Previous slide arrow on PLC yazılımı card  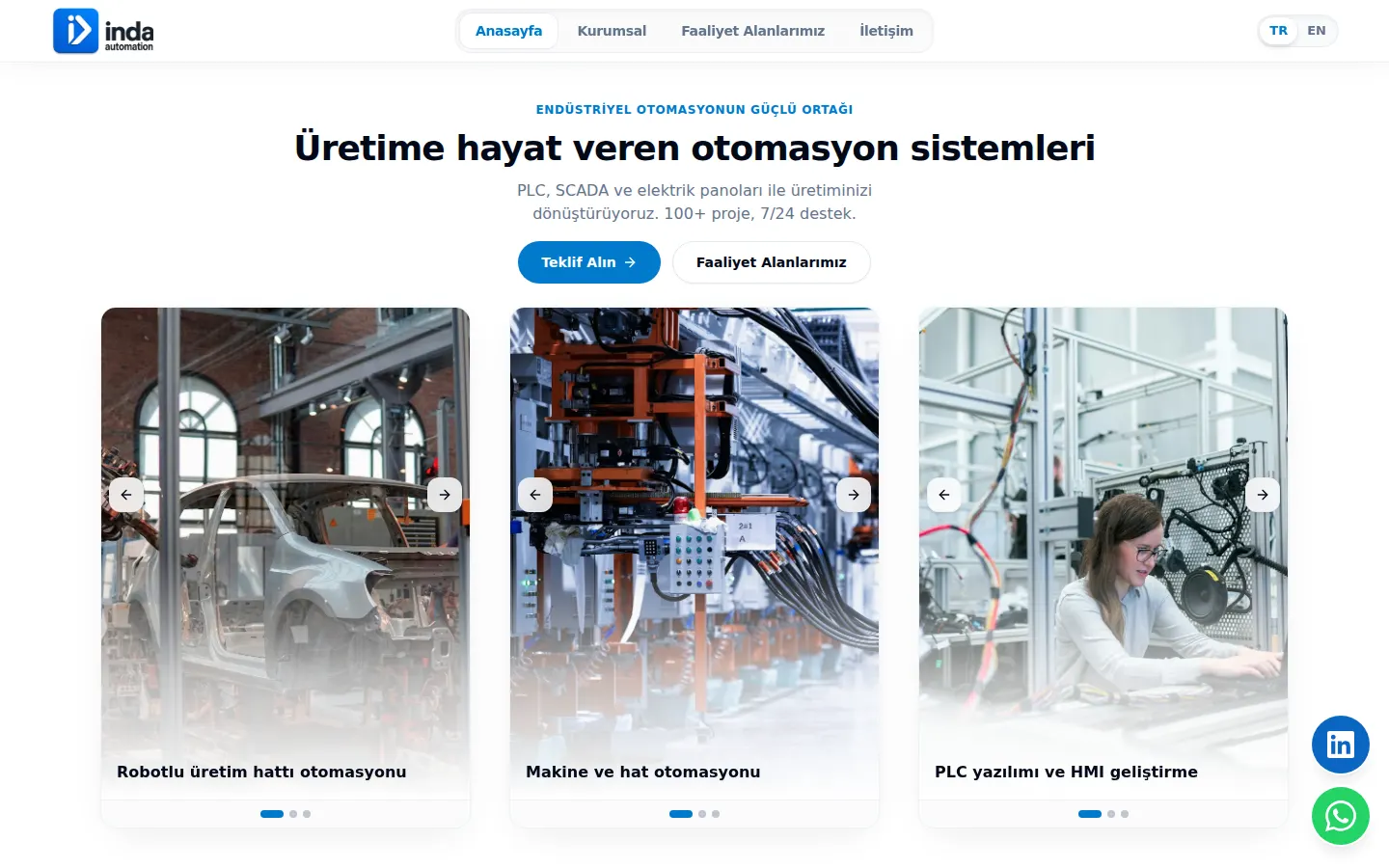(944, 495)
